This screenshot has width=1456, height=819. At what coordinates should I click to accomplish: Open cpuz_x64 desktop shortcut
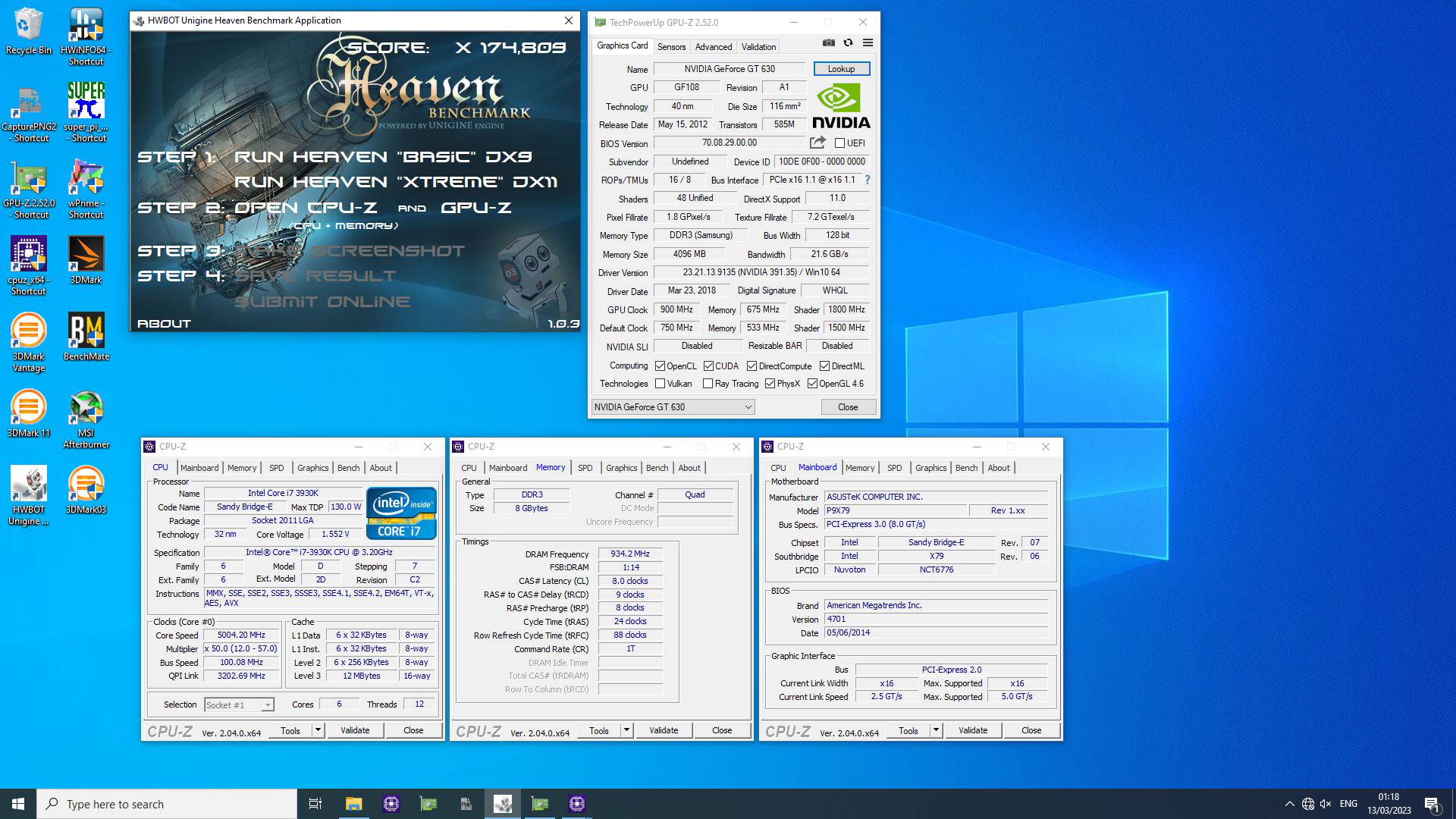coord(29,266)
